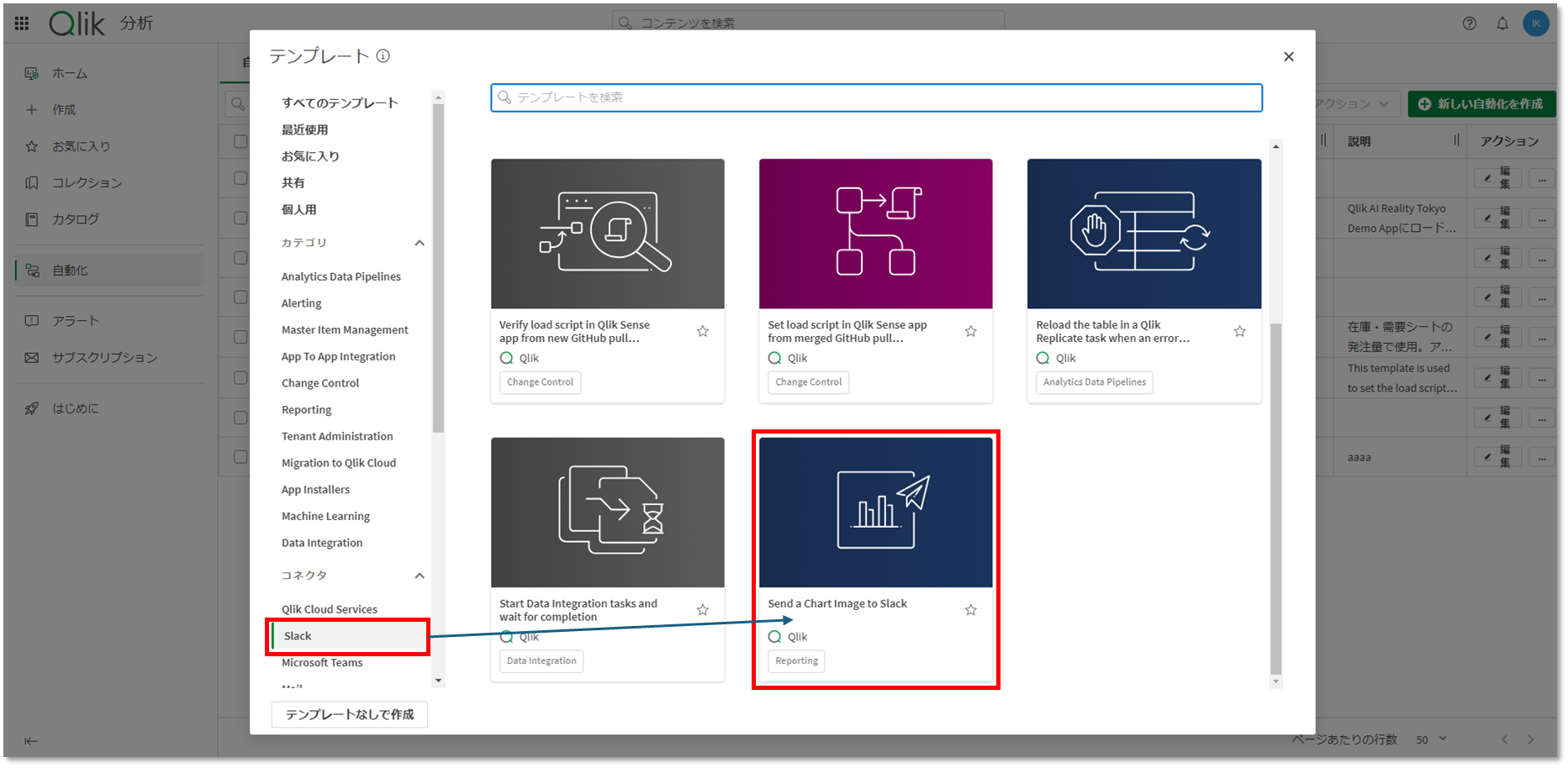Select Microsoft Teams connector

(x=322, y=663)
